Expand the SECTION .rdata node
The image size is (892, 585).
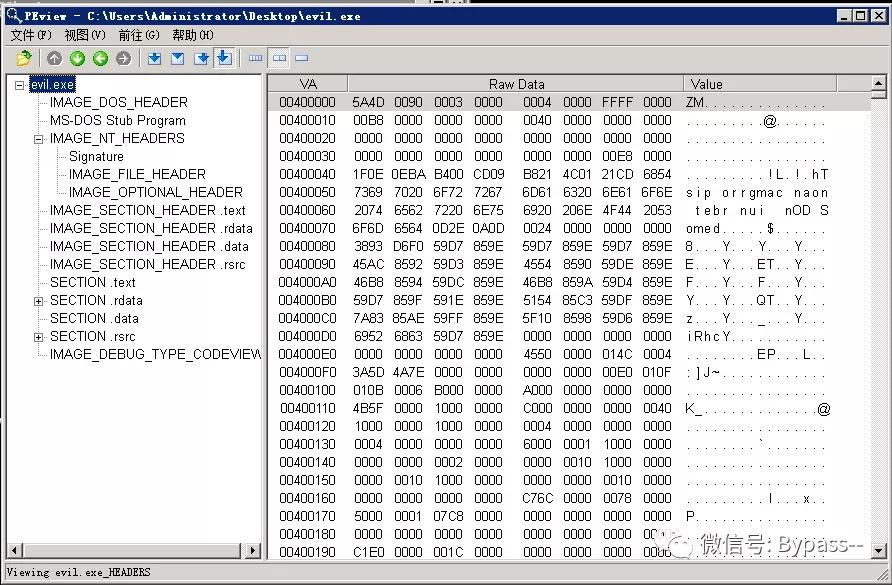point(38,301)
